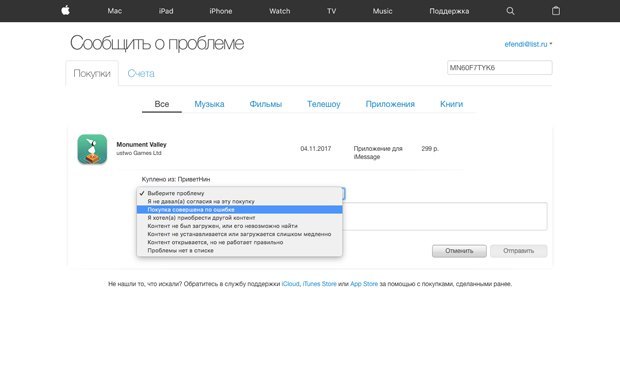Select the Приложения category filter
620x392 pixels.
[390, 104]
